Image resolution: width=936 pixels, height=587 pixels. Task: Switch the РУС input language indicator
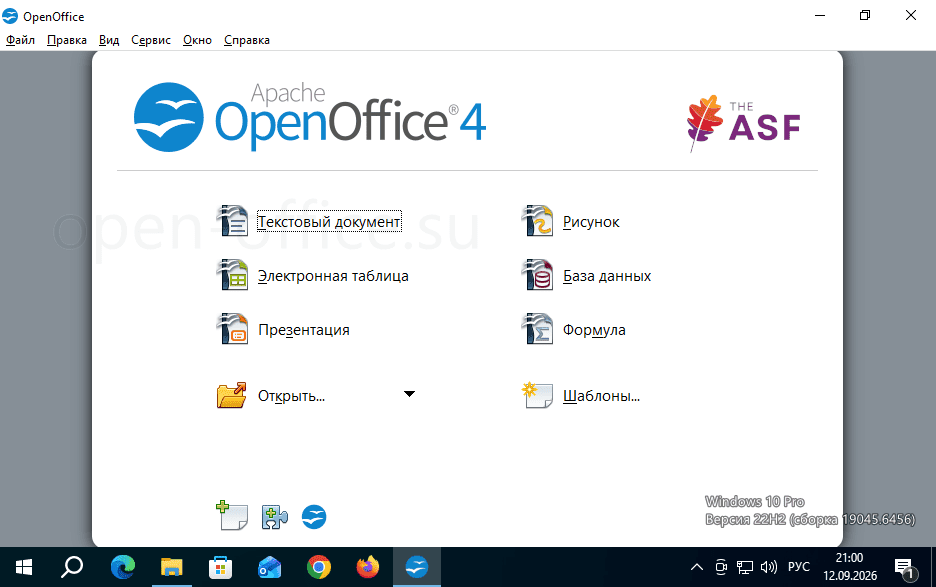click(x=799, y=567)
